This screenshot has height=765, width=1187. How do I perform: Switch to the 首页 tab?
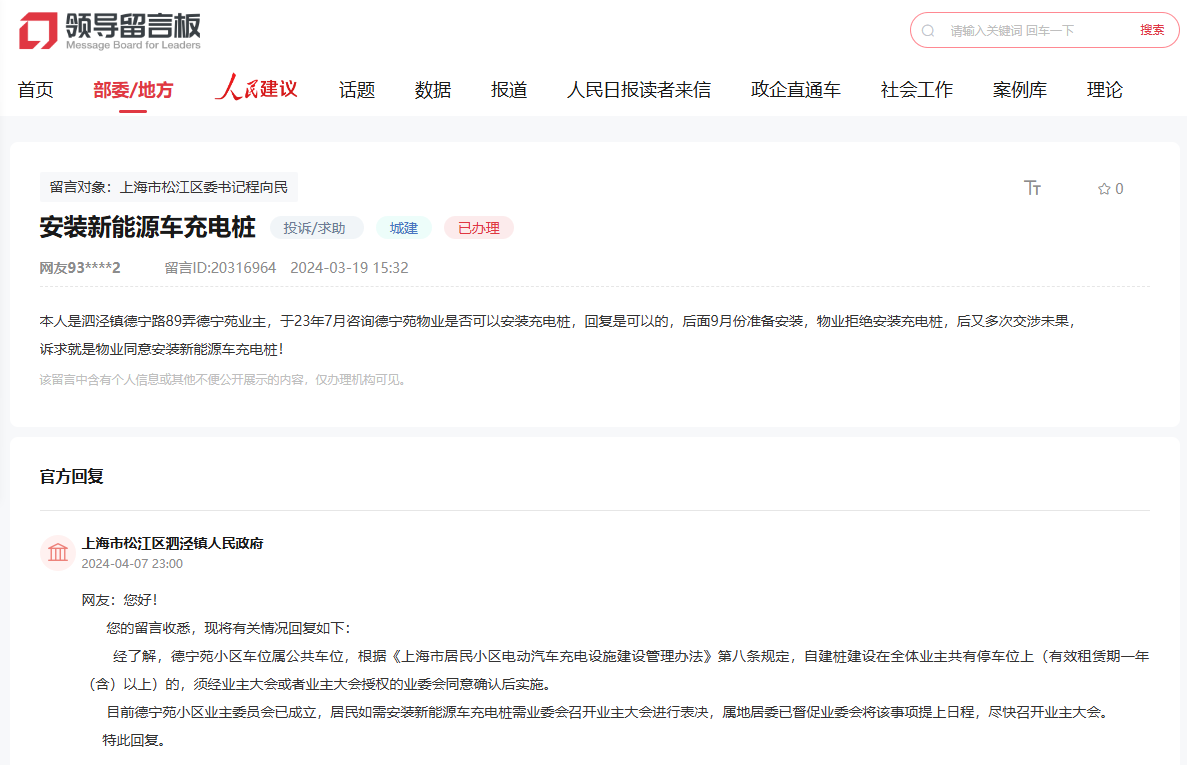(x=35, y=89)
